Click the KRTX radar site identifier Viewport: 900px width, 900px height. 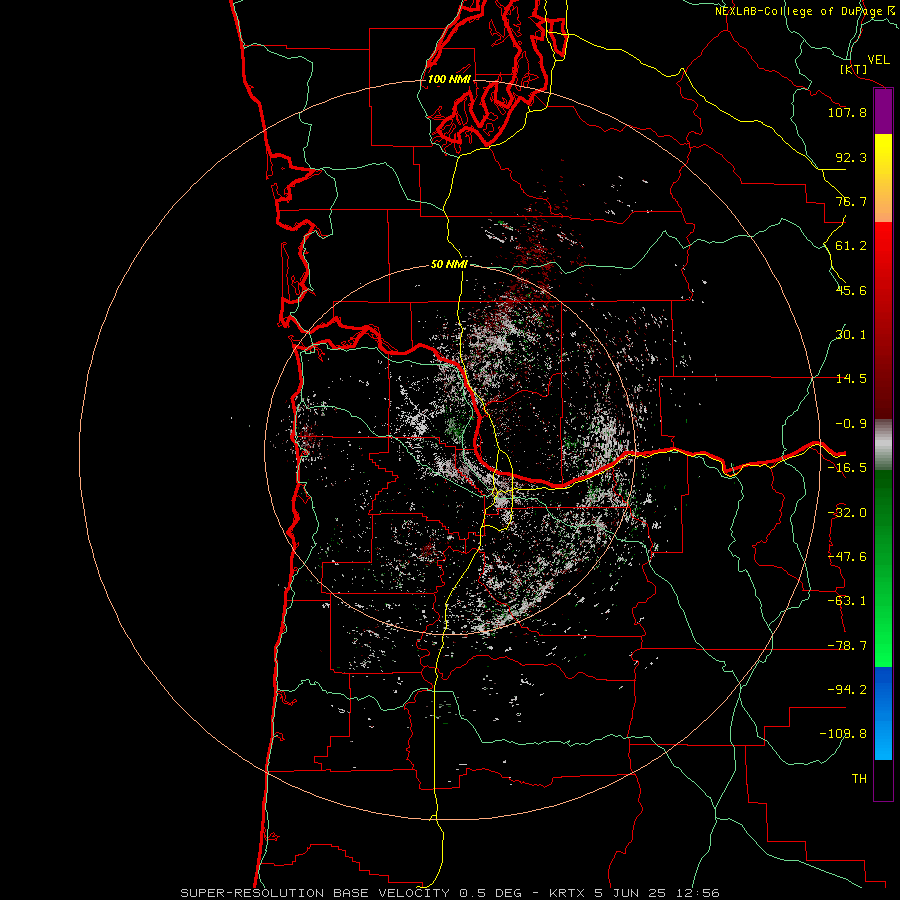(567, 893)
